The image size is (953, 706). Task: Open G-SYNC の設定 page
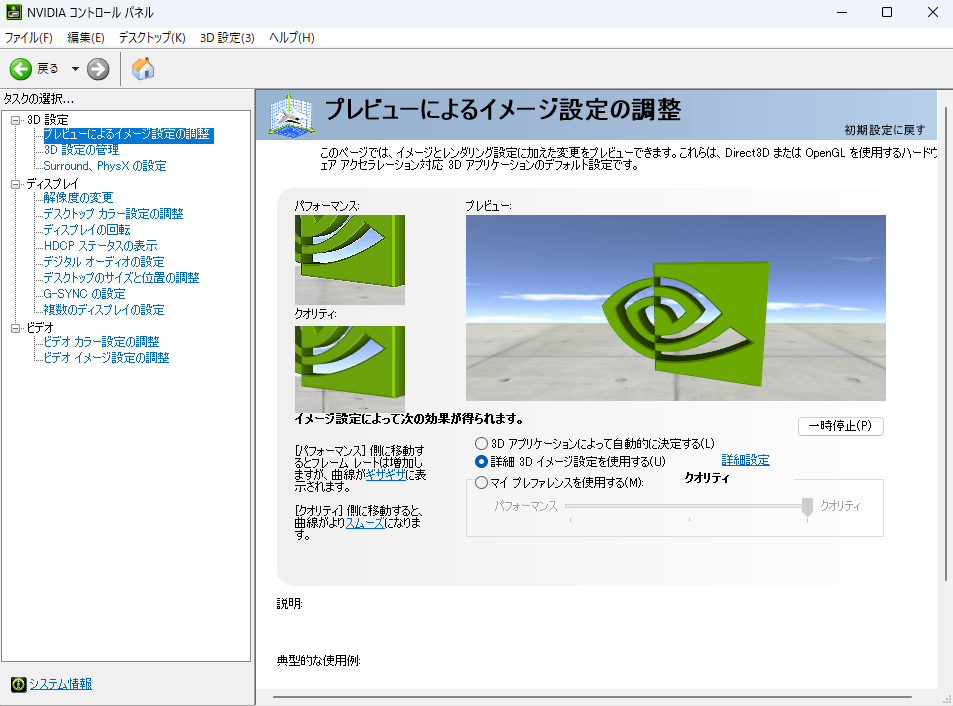84,293
